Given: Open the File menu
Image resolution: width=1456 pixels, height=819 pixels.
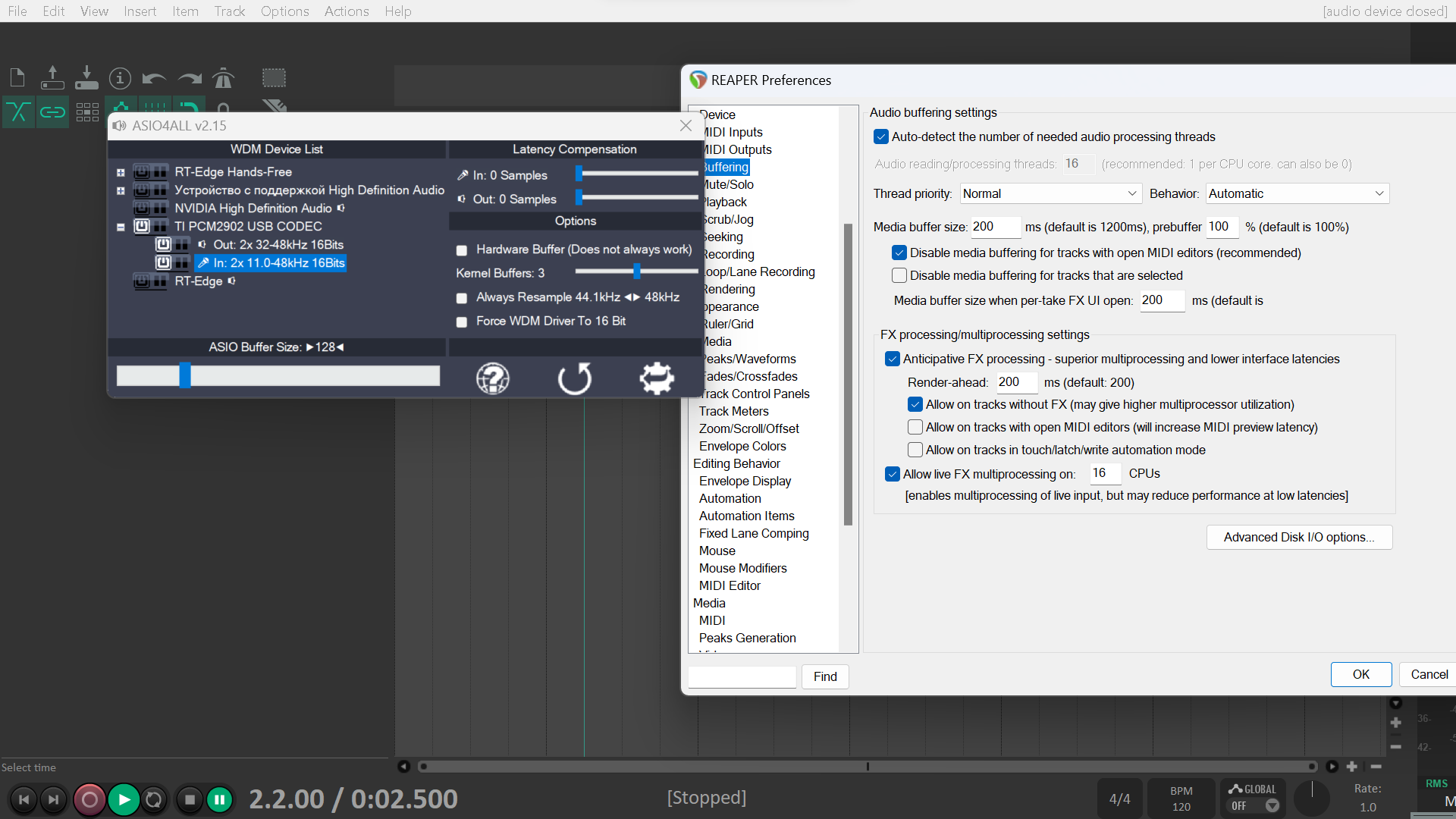Looking at the screenshot, I should point(17,11).
